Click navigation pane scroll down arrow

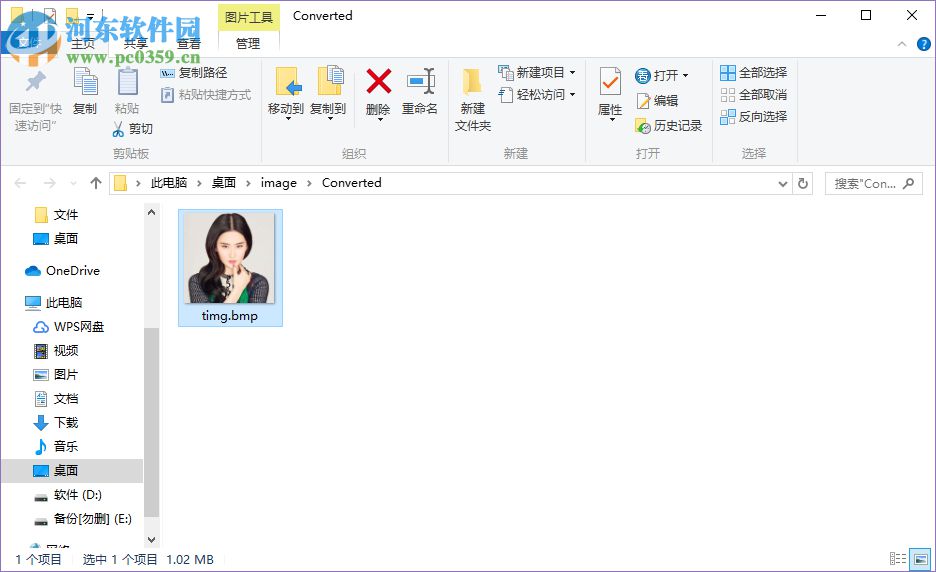point(152,540)
